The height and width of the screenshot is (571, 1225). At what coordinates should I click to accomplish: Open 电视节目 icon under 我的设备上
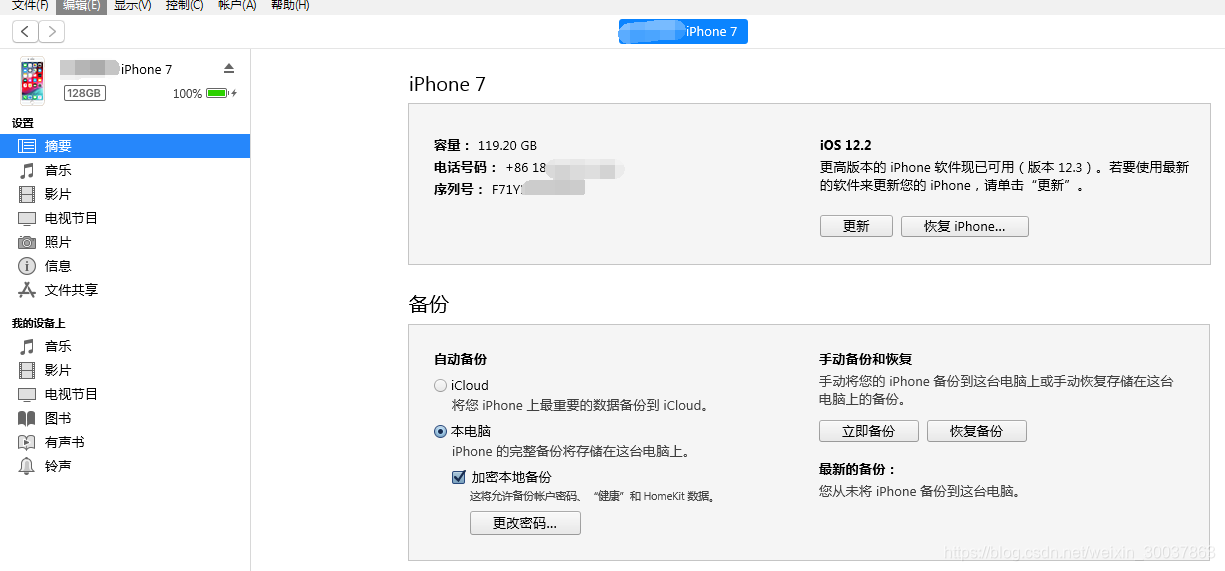coord(27,394)
